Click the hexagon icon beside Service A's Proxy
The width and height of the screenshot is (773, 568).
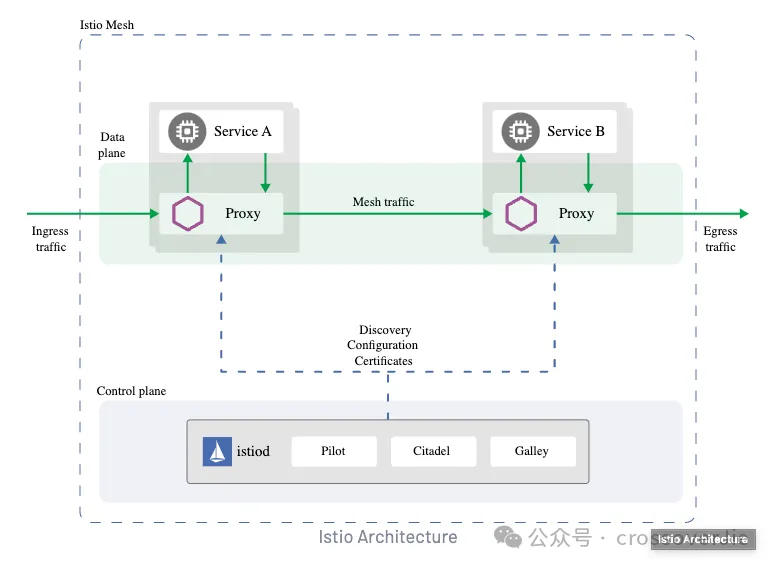[187, 213]
